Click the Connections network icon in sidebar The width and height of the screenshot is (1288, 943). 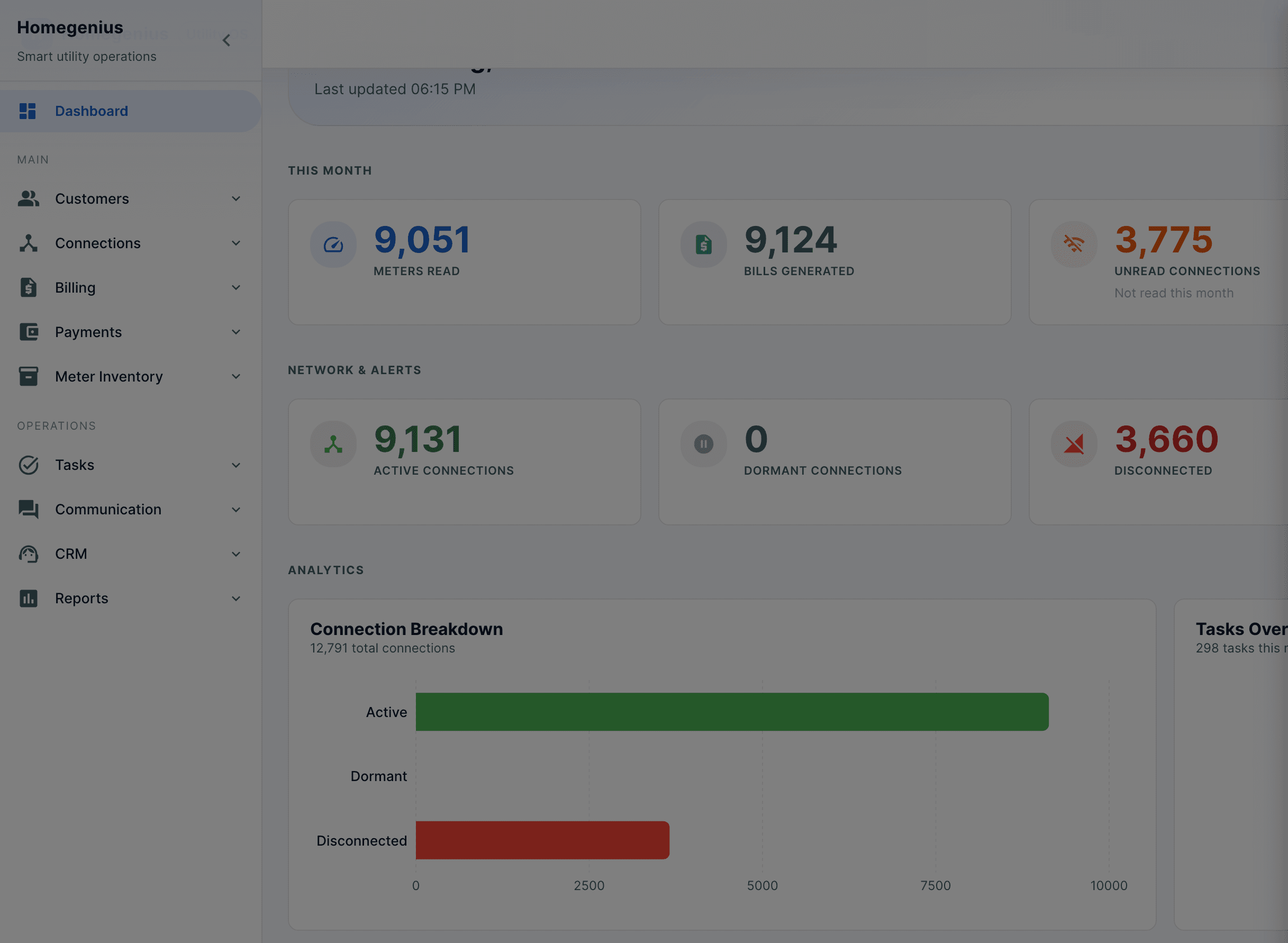pyautogui.click(x=29, y=243)
